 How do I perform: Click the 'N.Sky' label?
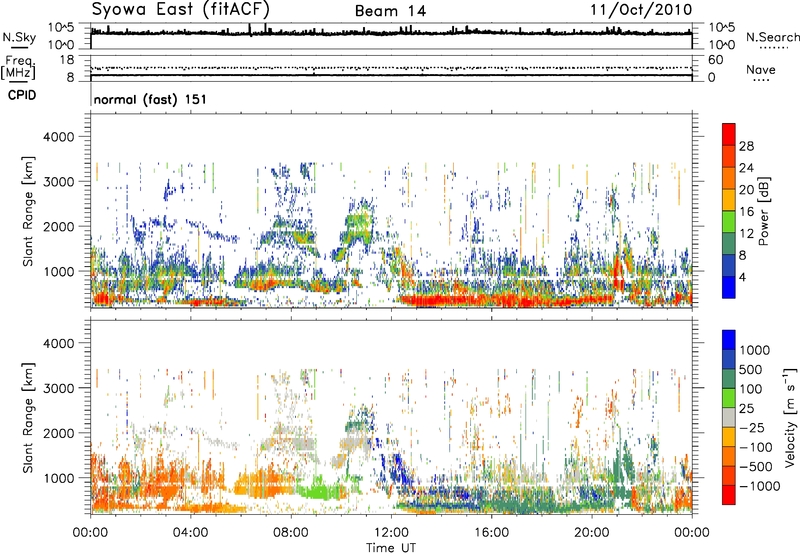[x=19, y=37]
